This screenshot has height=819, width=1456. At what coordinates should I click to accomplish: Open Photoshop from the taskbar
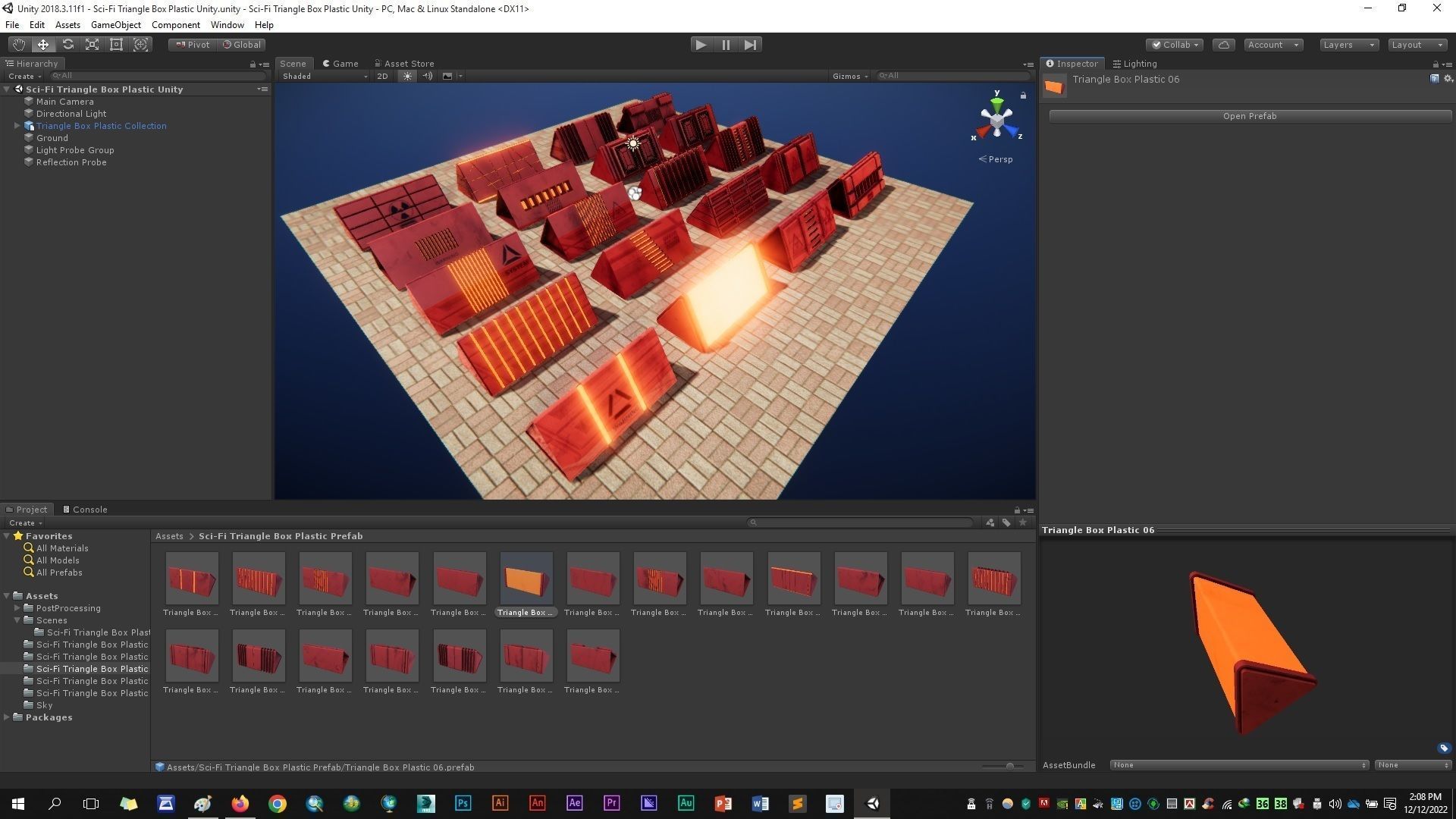[x=463, y=804]
